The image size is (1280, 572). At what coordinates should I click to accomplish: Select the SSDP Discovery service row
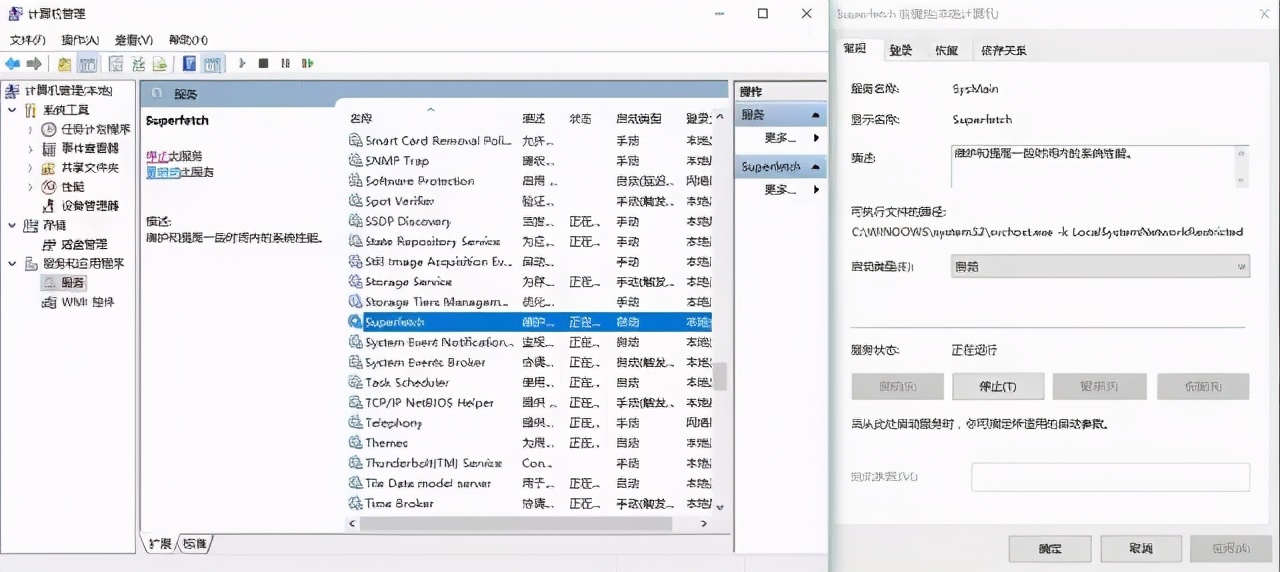pos(529,221)
